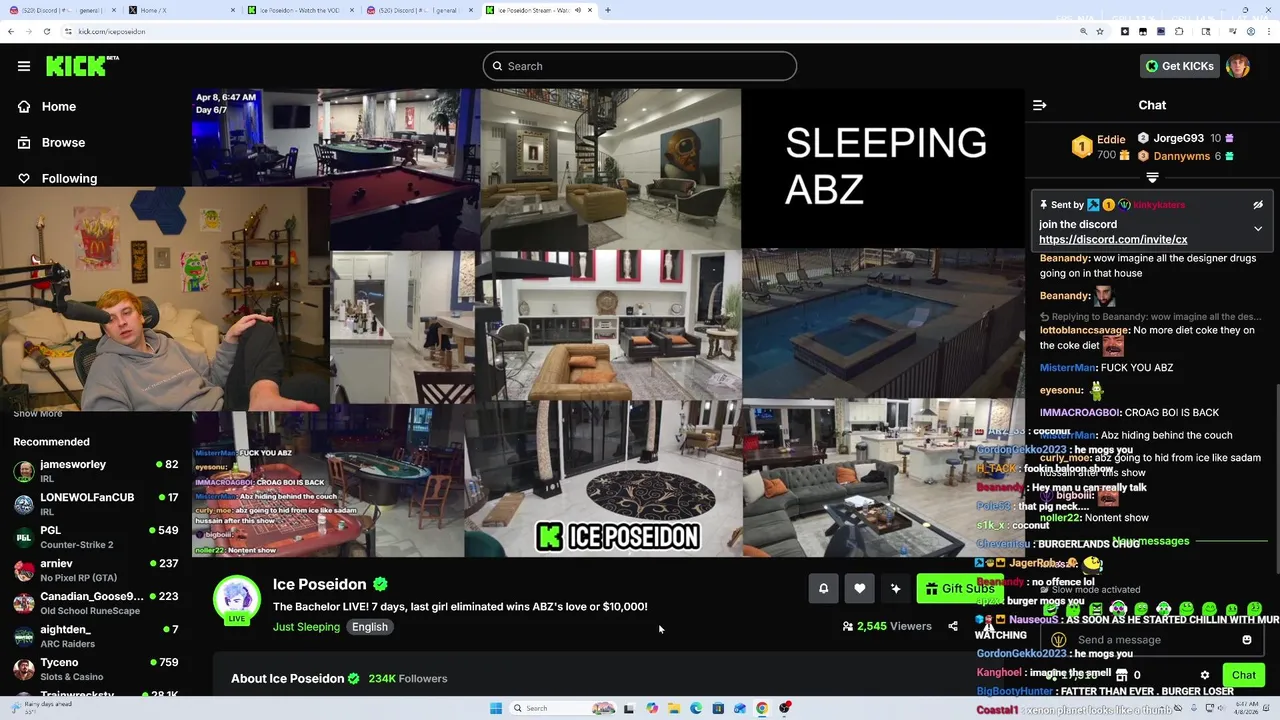
Task: Bookmark this page with the star icon
Action: coord(1100,31)
